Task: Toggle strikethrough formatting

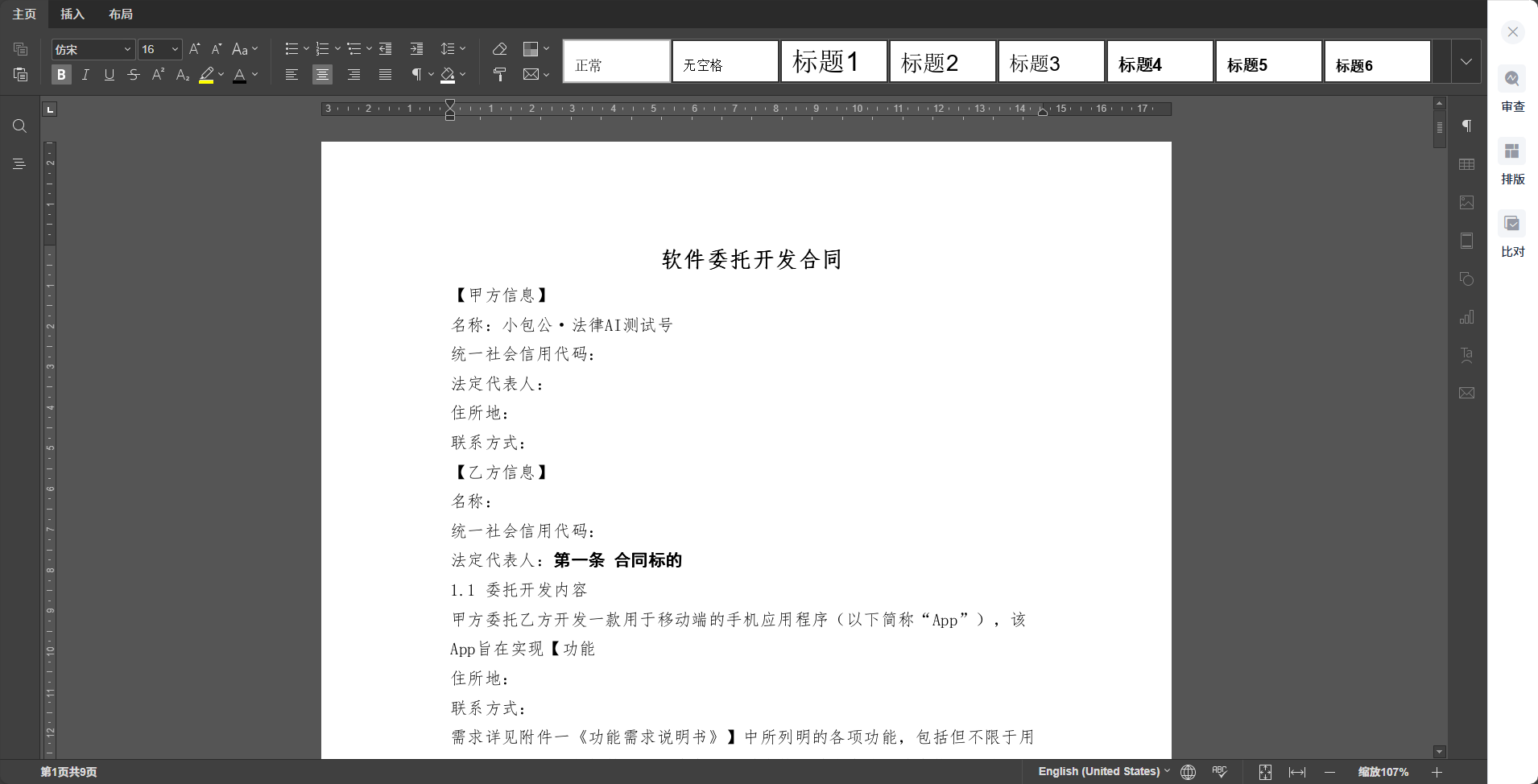Action: (x=134, y=75)
